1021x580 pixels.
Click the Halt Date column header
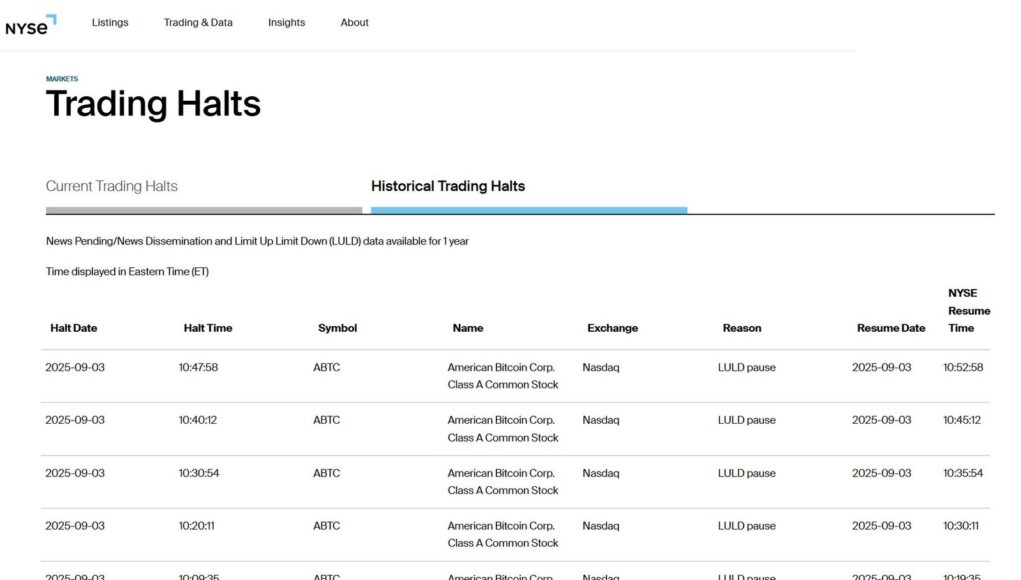(74, 328)
